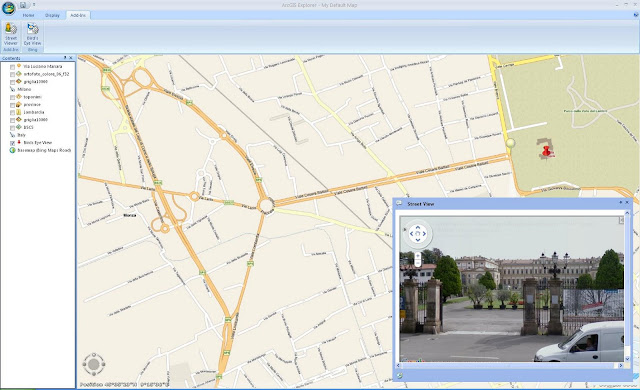Pin the Street View window
Viewport: 640px width, 390px height.
coord(621,202)
